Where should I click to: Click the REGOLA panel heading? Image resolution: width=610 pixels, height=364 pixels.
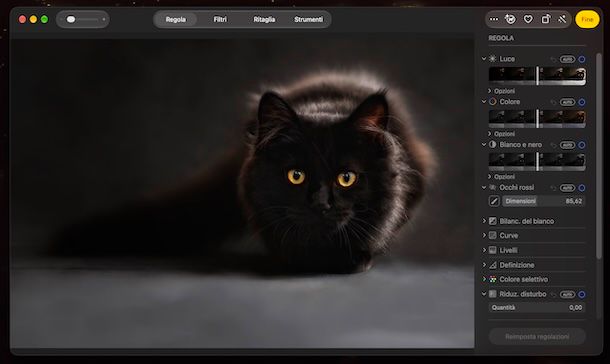click(x=501, y=38)
